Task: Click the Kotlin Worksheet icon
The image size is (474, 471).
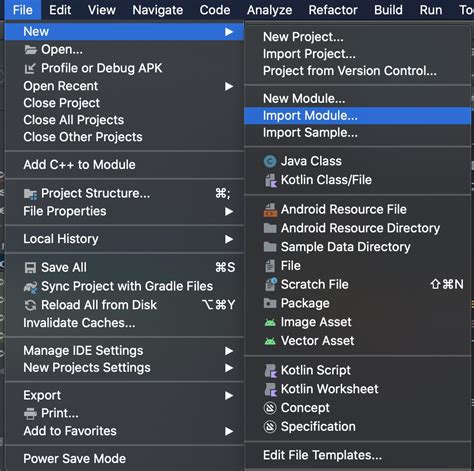Action: [x=270, y=389]
